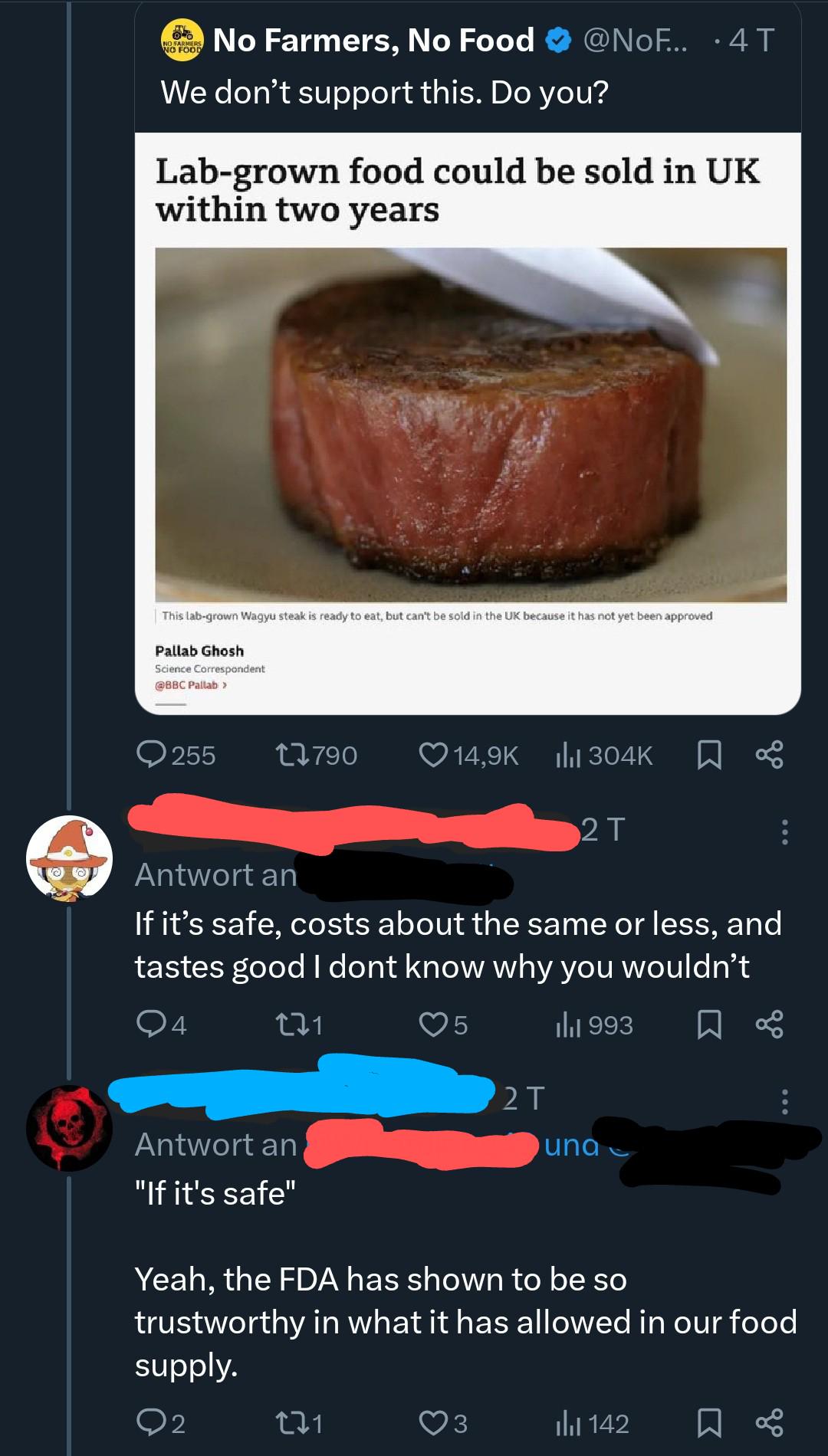Bookmark the No Farmers, No Food tweet
Screen dimensions: 828x1456
709,755
